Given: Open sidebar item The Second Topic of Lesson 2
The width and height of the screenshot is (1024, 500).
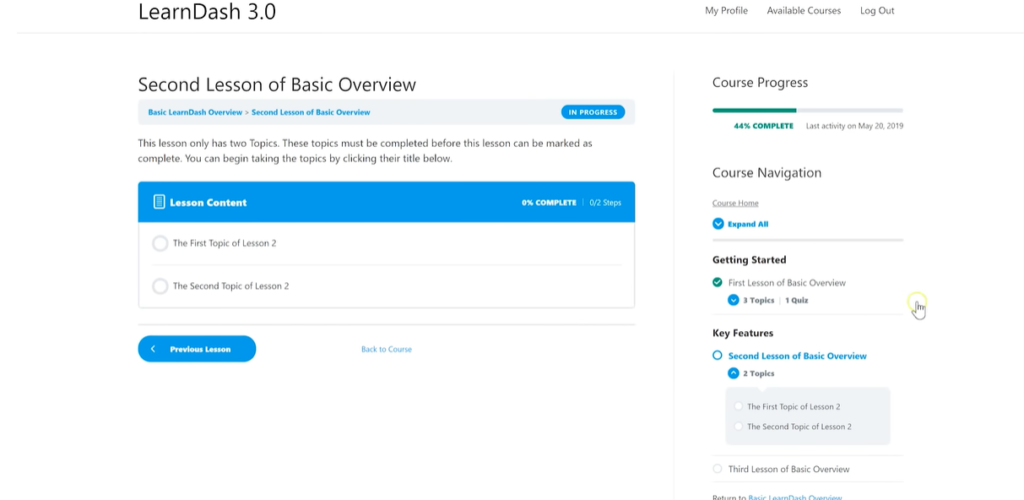Looking at the screenshot, I should click(x=799, y=427).
